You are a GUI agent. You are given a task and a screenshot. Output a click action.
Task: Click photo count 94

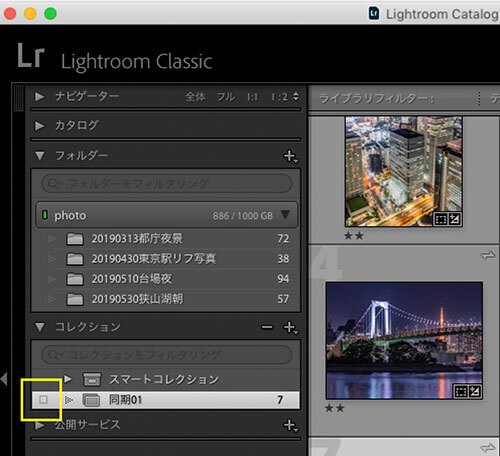point(283,279)
